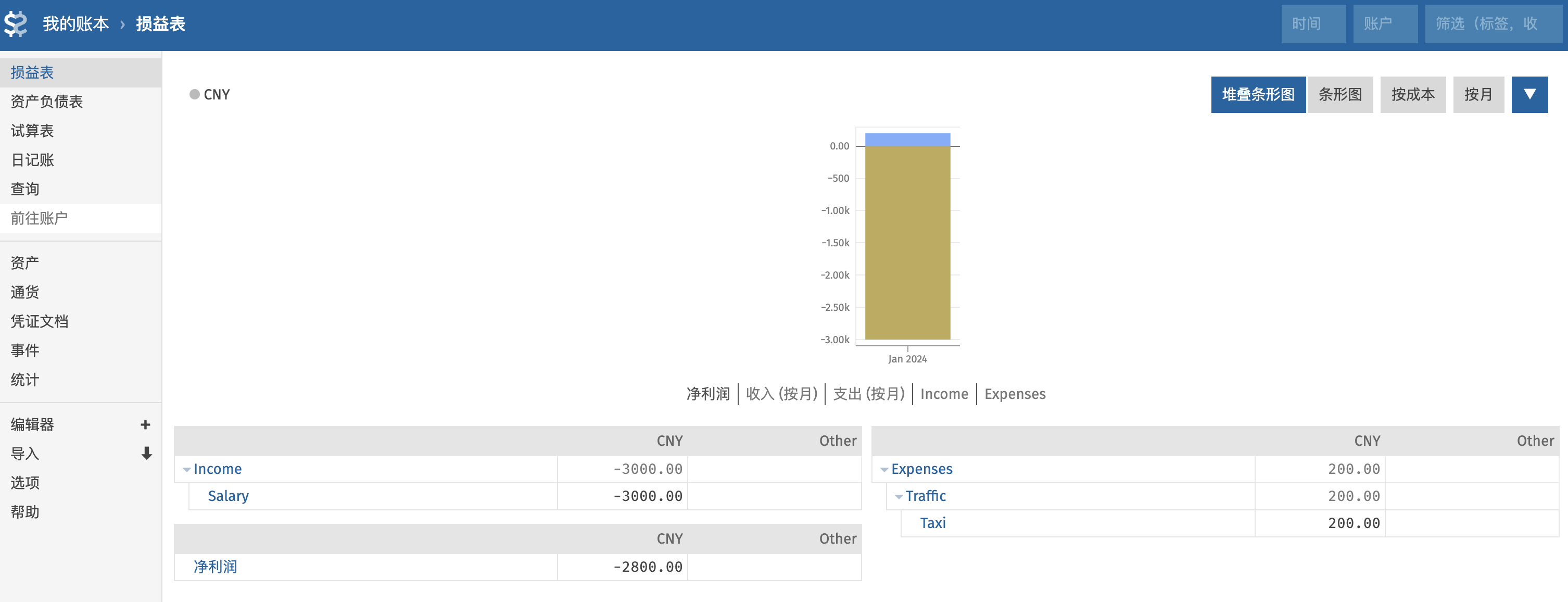Open the 按月 interval selector
Viewport: 1568px width, 602px height.
(x=1478, y=94)
